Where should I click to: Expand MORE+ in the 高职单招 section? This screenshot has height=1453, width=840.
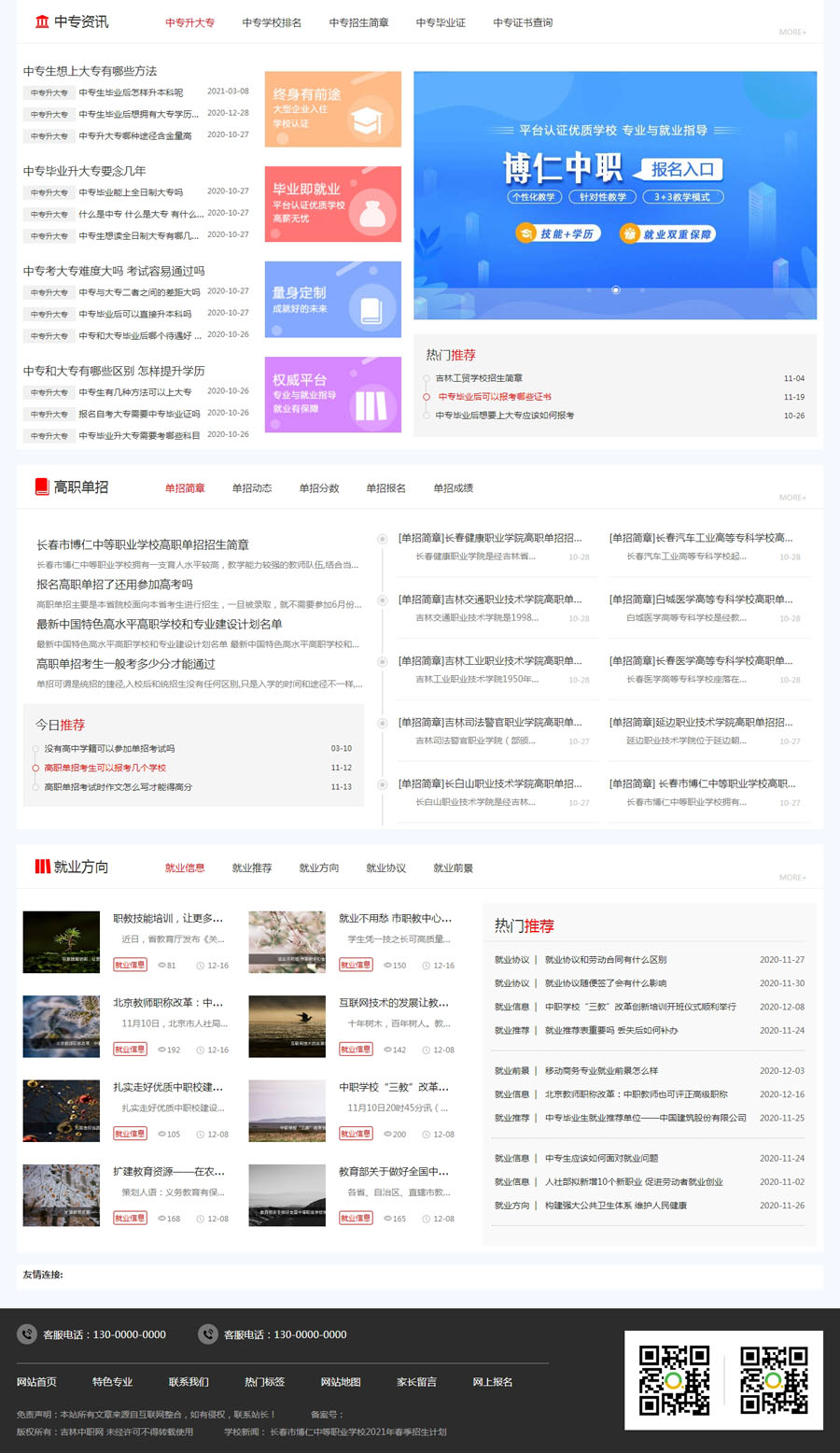click(x=792, y=497)
